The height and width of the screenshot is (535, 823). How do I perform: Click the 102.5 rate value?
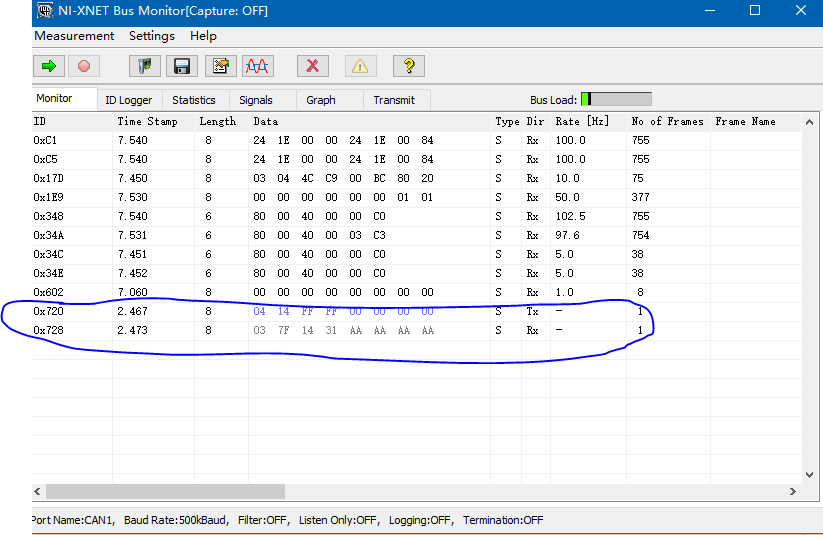click(x=571, y=216)
